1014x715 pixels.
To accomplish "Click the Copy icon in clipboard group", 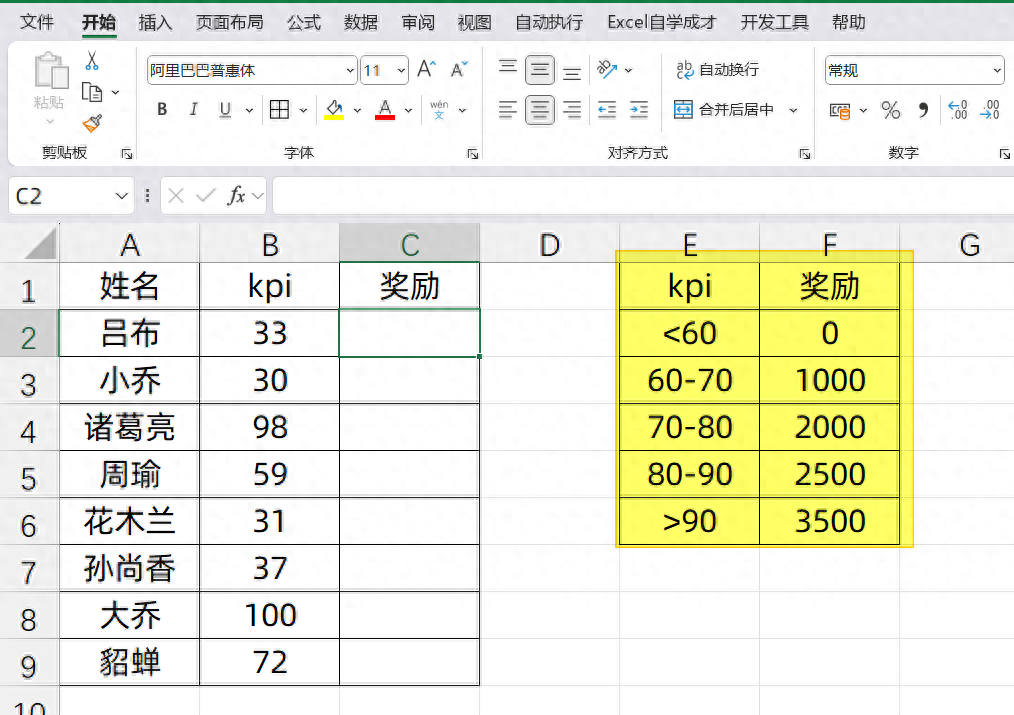I will (92, 92).
